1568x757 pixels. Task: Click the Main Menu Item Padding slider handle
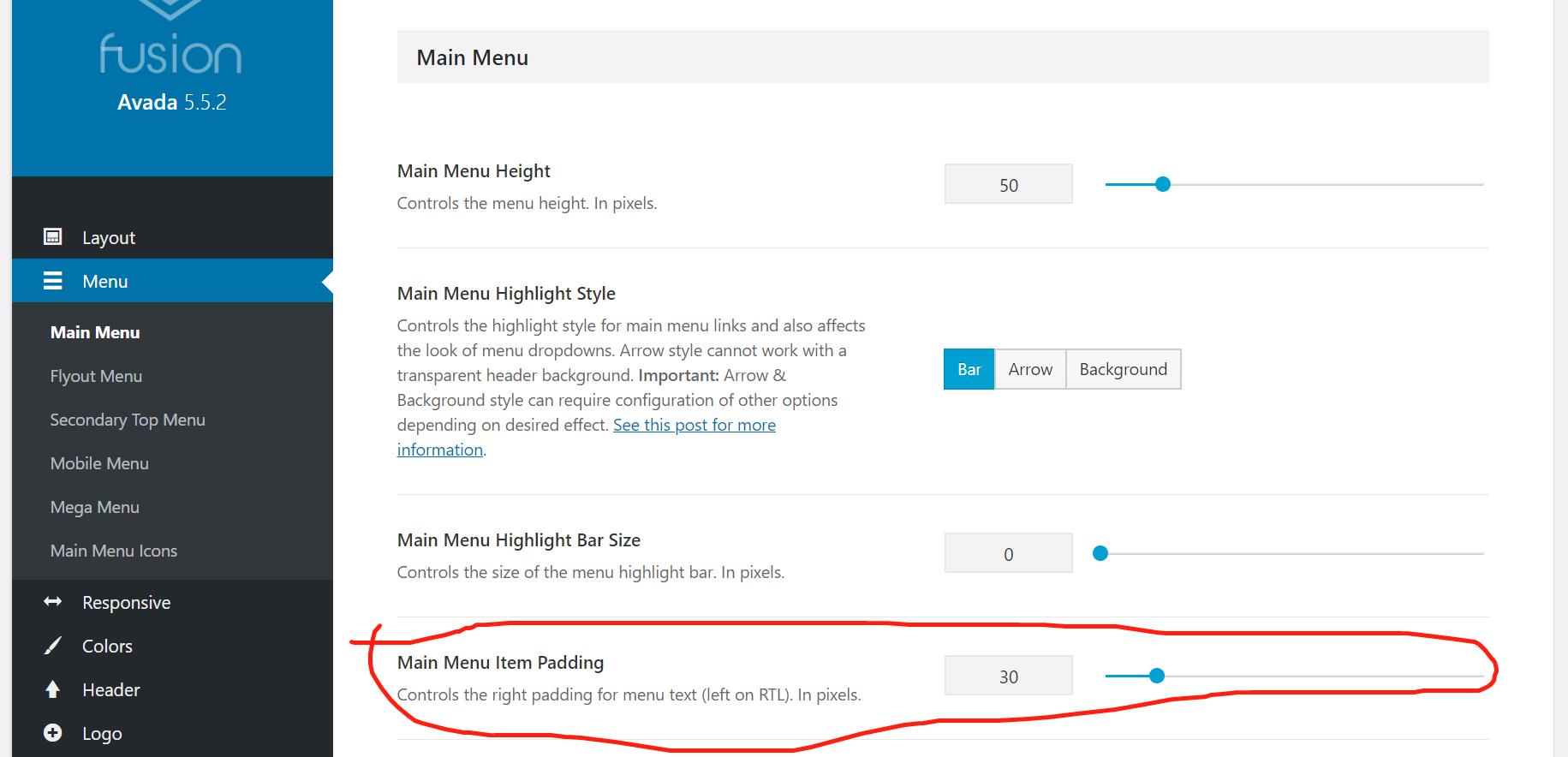point(1157,676)
